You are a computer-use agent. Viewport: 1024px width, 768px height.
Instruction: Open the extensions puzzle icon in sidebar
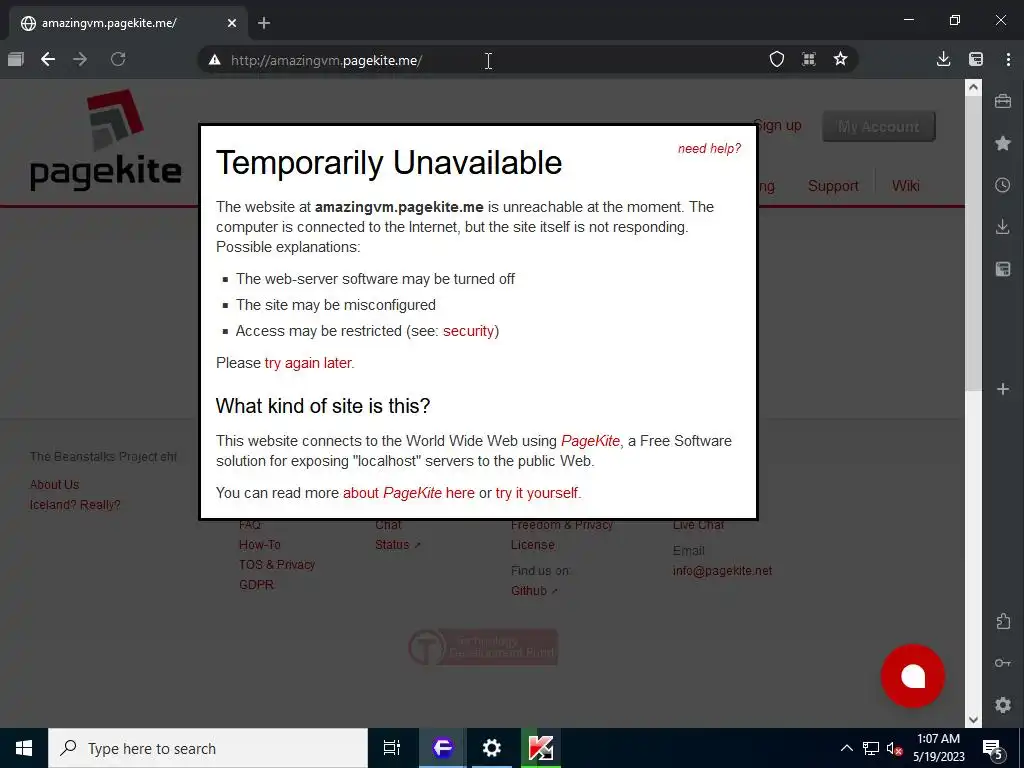(x=1003, y=621)
